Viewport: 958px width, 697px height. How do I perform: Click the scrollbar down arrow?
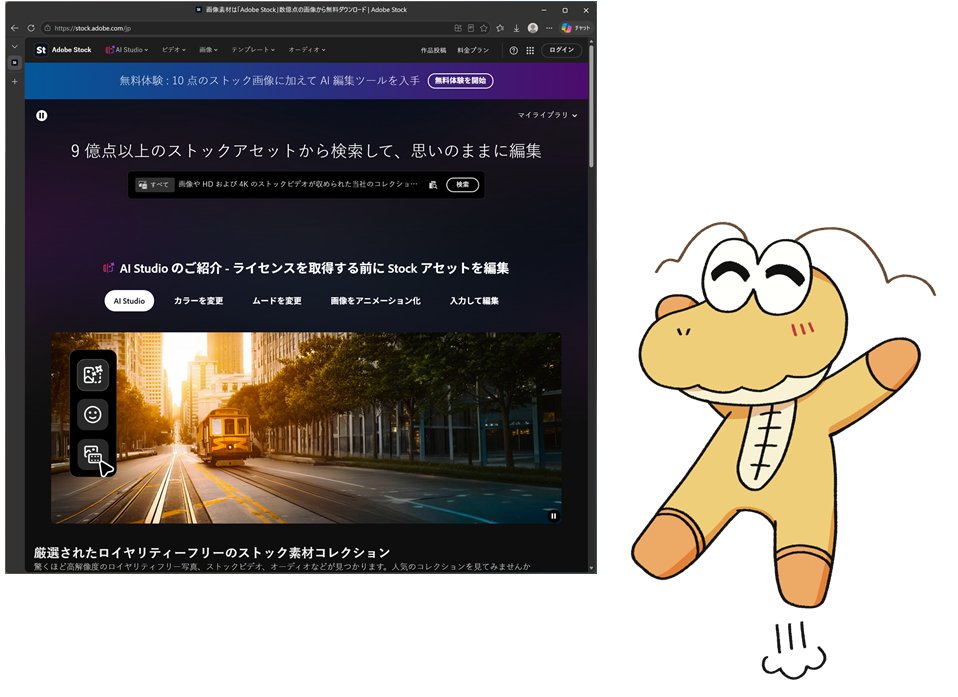point(591,568)
